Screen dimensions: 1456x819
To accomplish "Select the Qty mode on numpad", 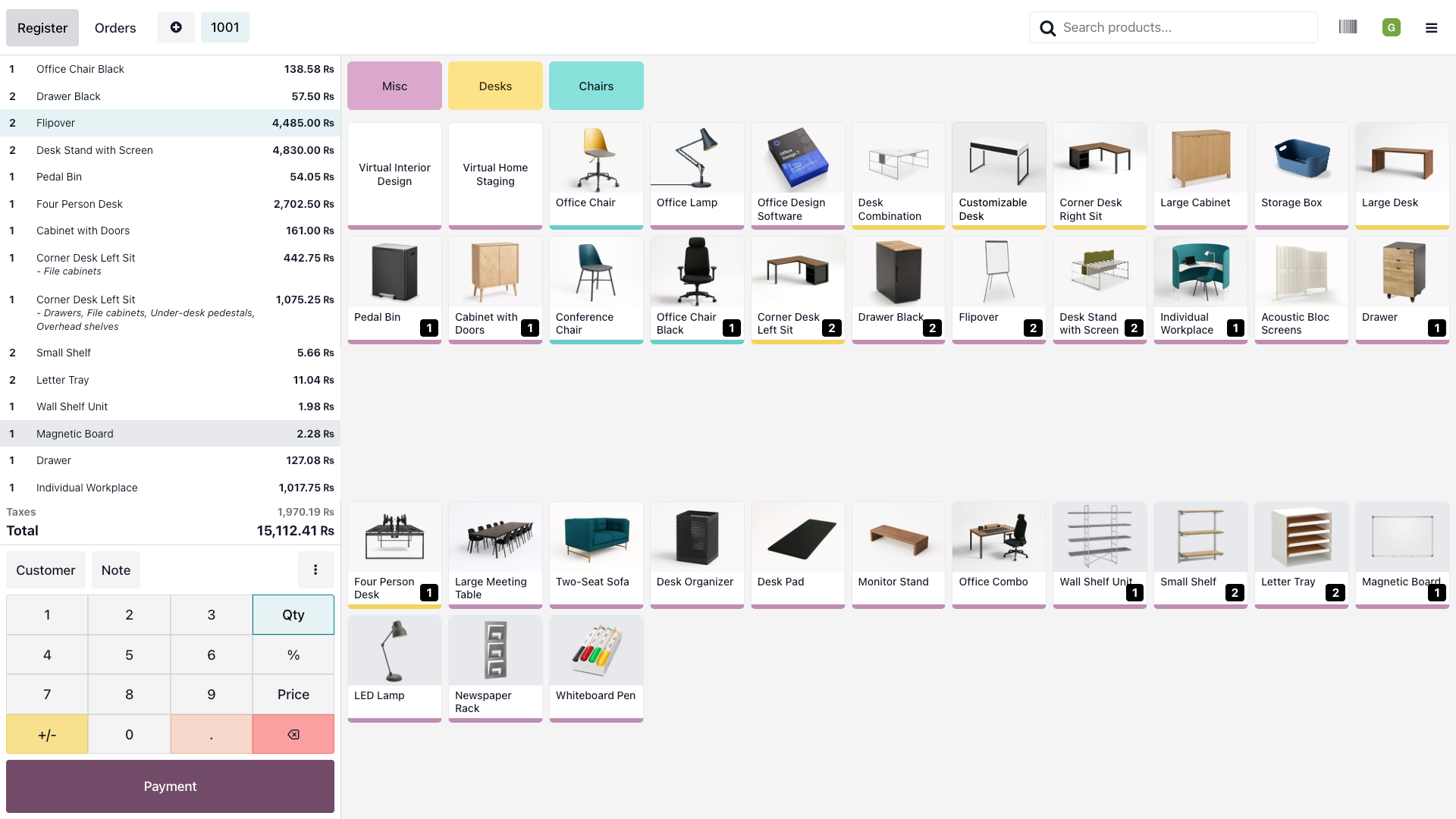I will (293, 614).
